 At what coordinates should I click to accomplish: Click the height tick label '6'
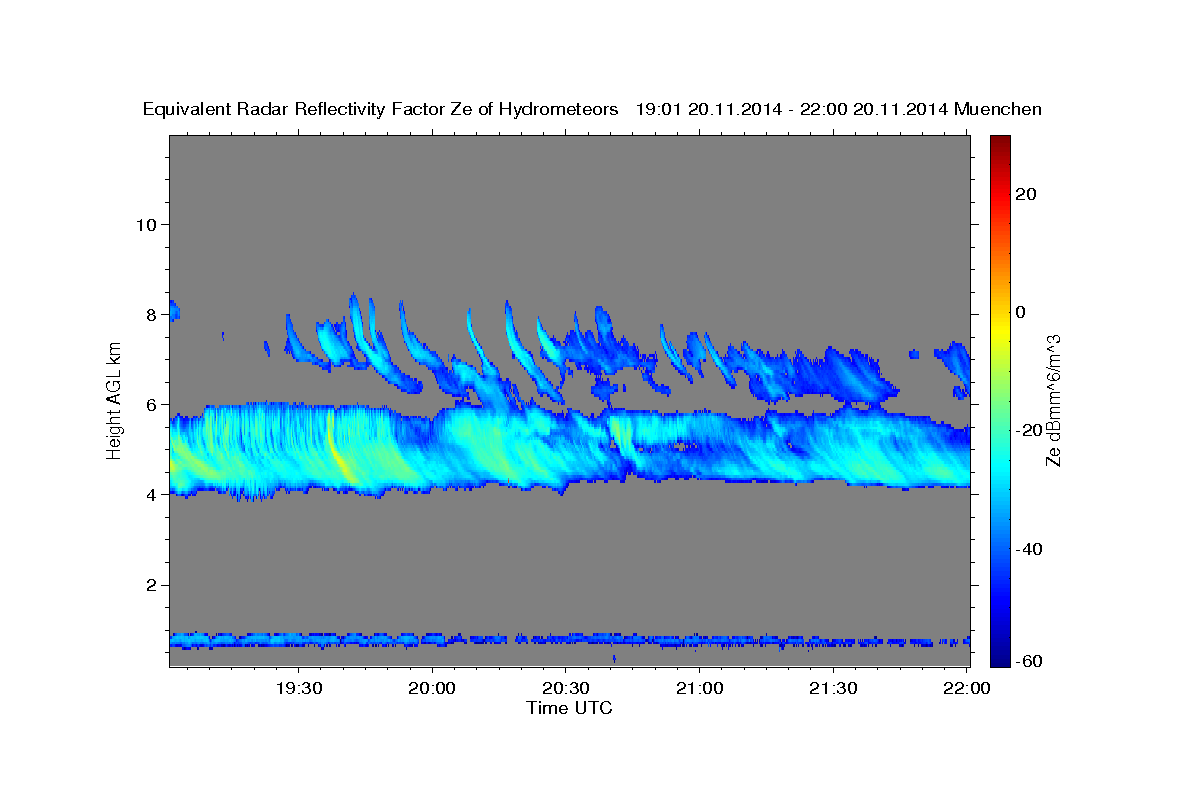[x=151, y=404]
